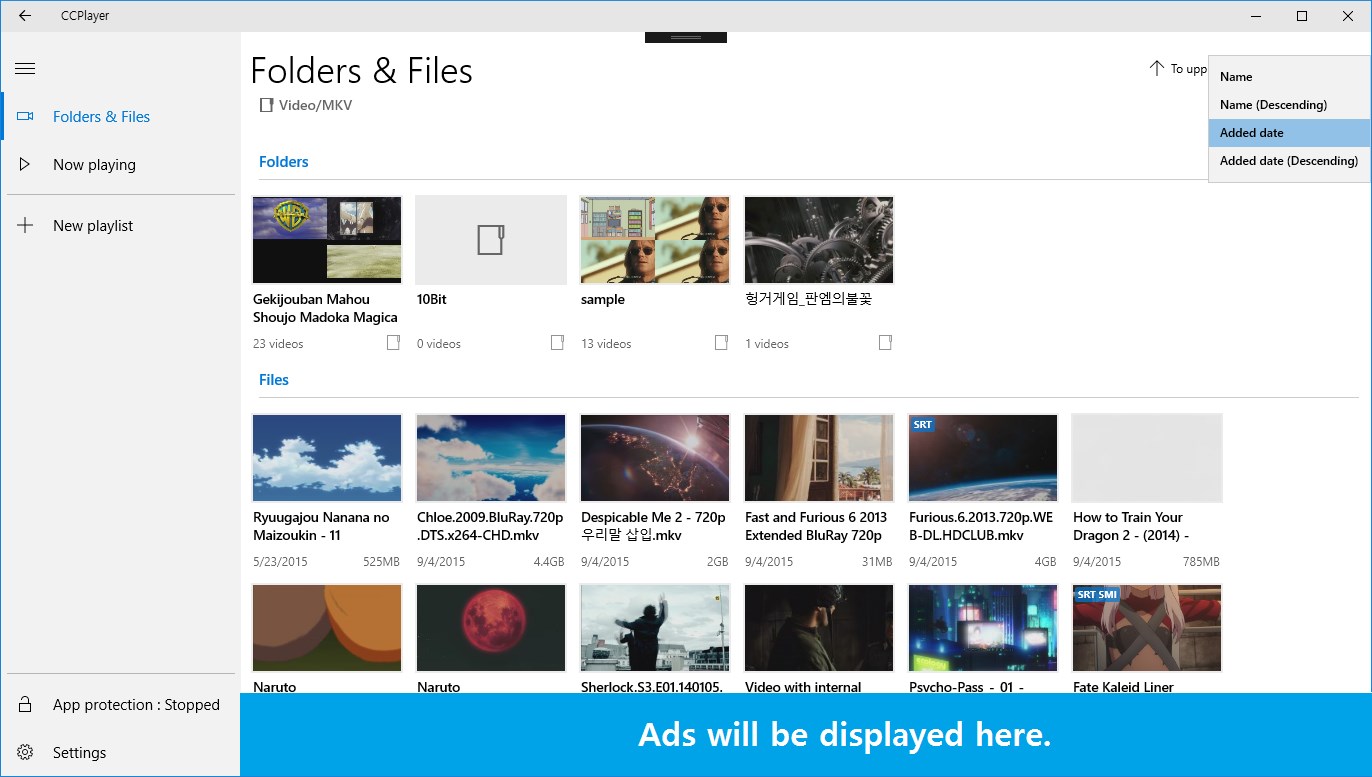Play Video with internal thumbnail

pos(819,628)
